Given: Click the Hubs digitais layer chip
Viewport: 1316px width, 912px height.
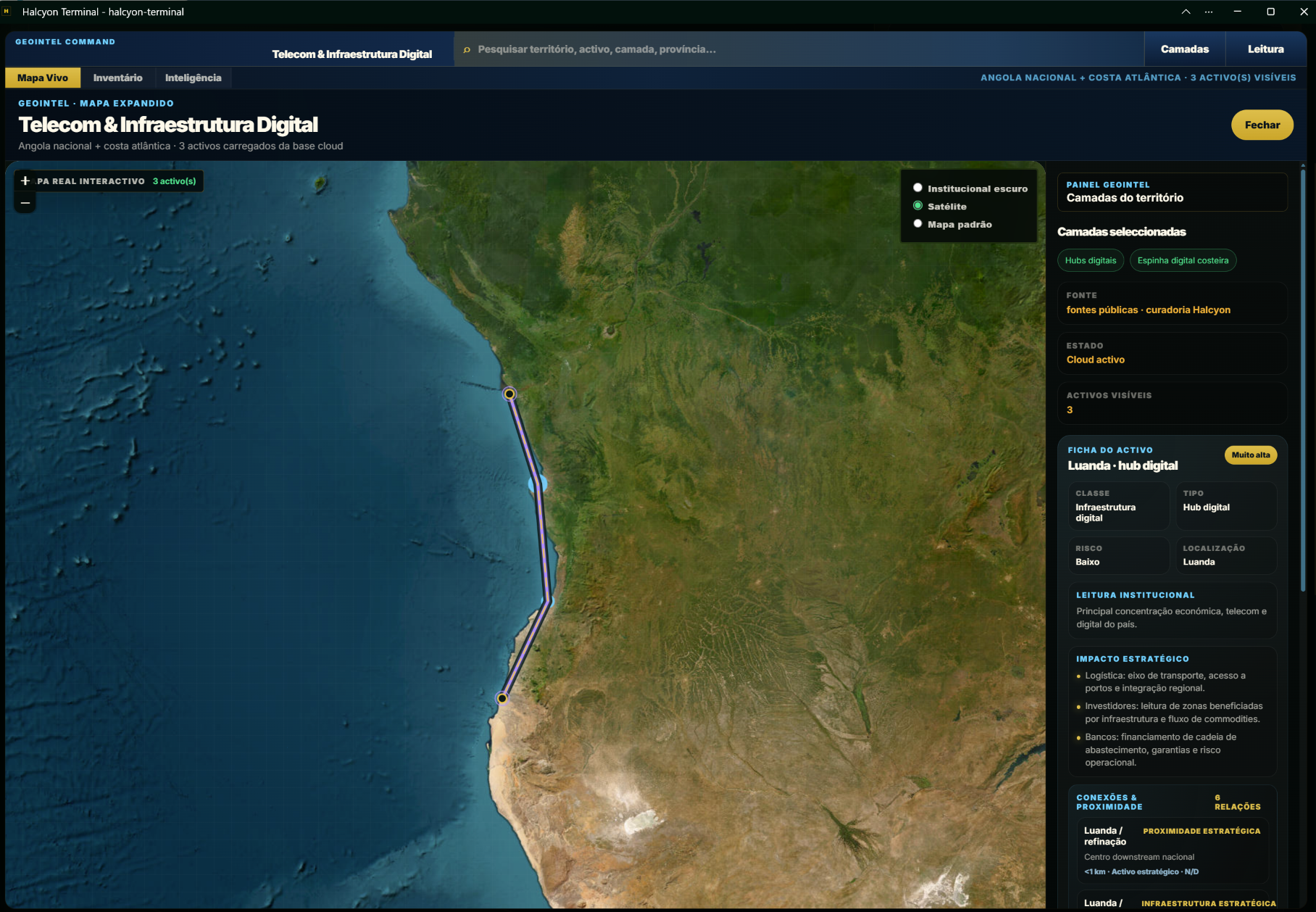Looking at the screenshot, I should click(1090, 260).
